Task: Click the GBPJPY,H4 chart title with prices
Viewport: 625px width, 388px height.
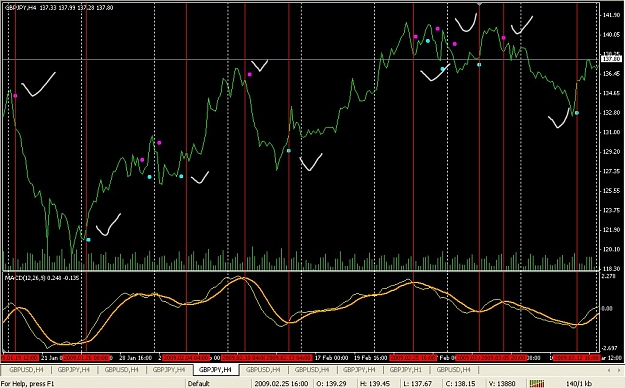Action: (59, 8)
